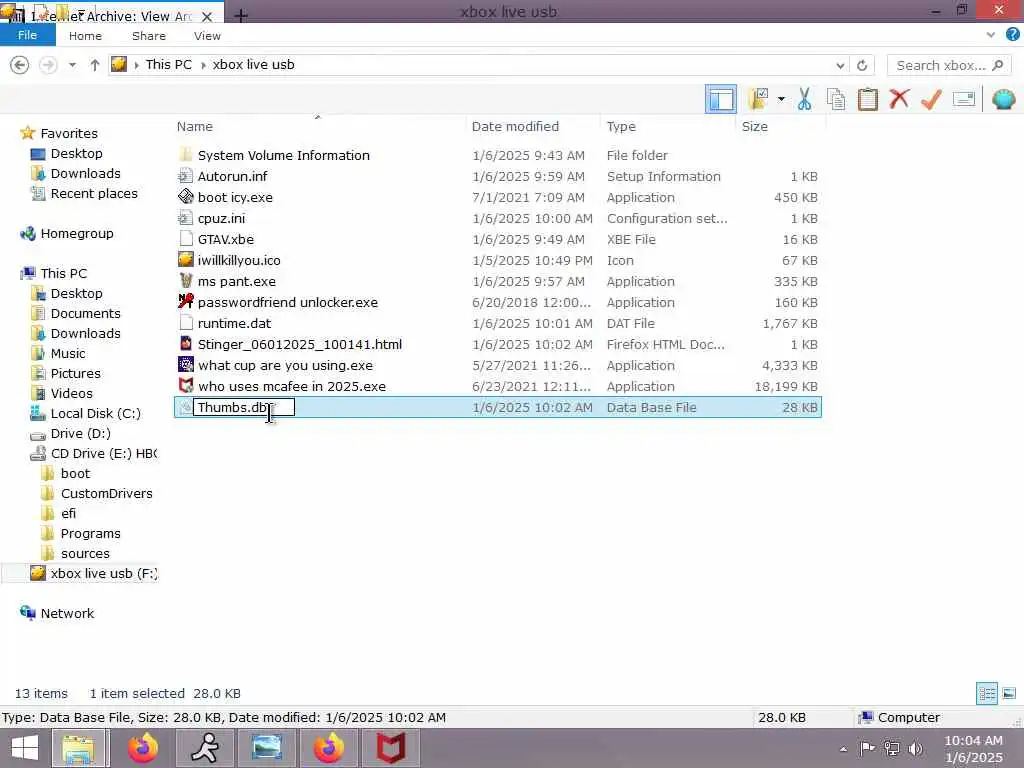The width and height of the screenshot is (1024, 768).
Task: Select the System Volume Information folder
Action: click(x=283, y=155)
